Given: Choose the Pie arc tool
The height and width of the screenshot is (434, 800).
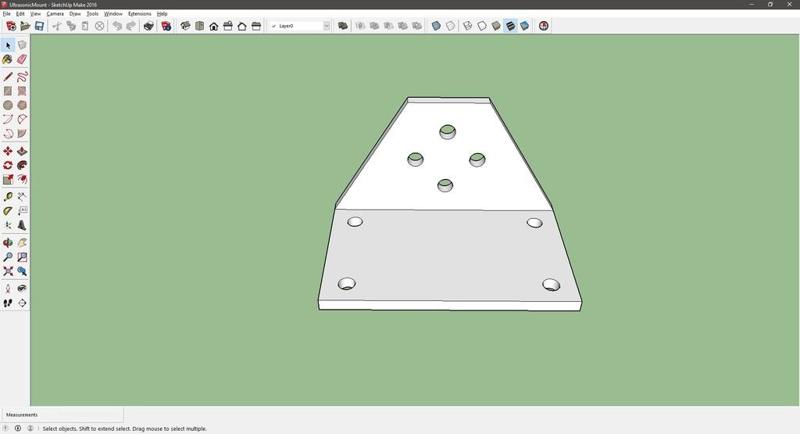Looking at the screenshot, I should (x=22, y=134).
